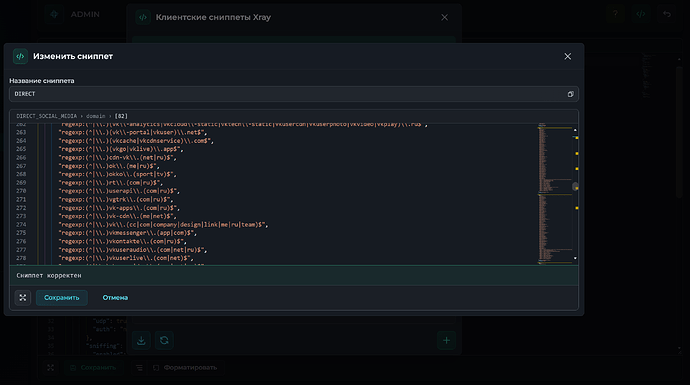Screen dimensions: 690x385
Task: Click refresh icon in Клиентские сниппеты window
Action: (164, 340)
